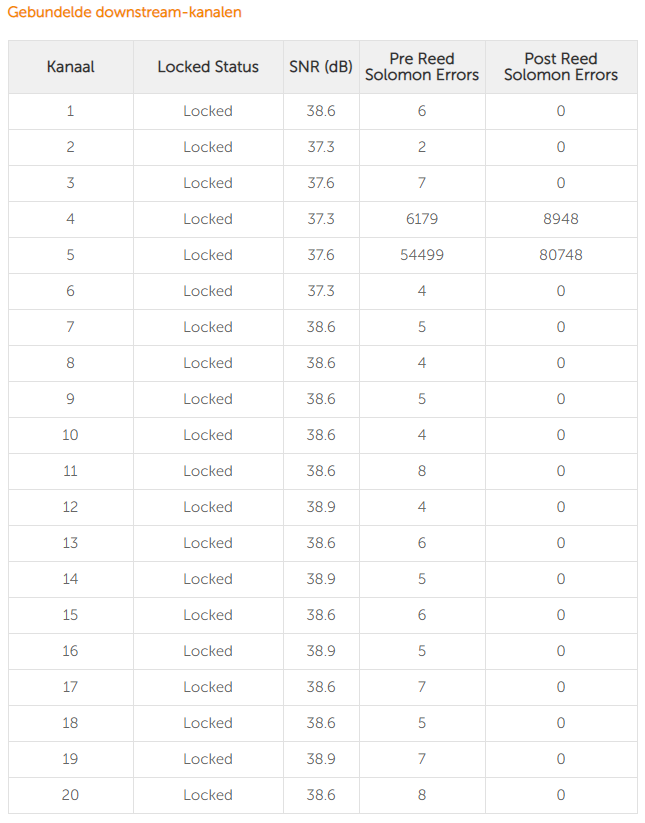
Task: Select channel number 5 cell
Action: point(70,255)
